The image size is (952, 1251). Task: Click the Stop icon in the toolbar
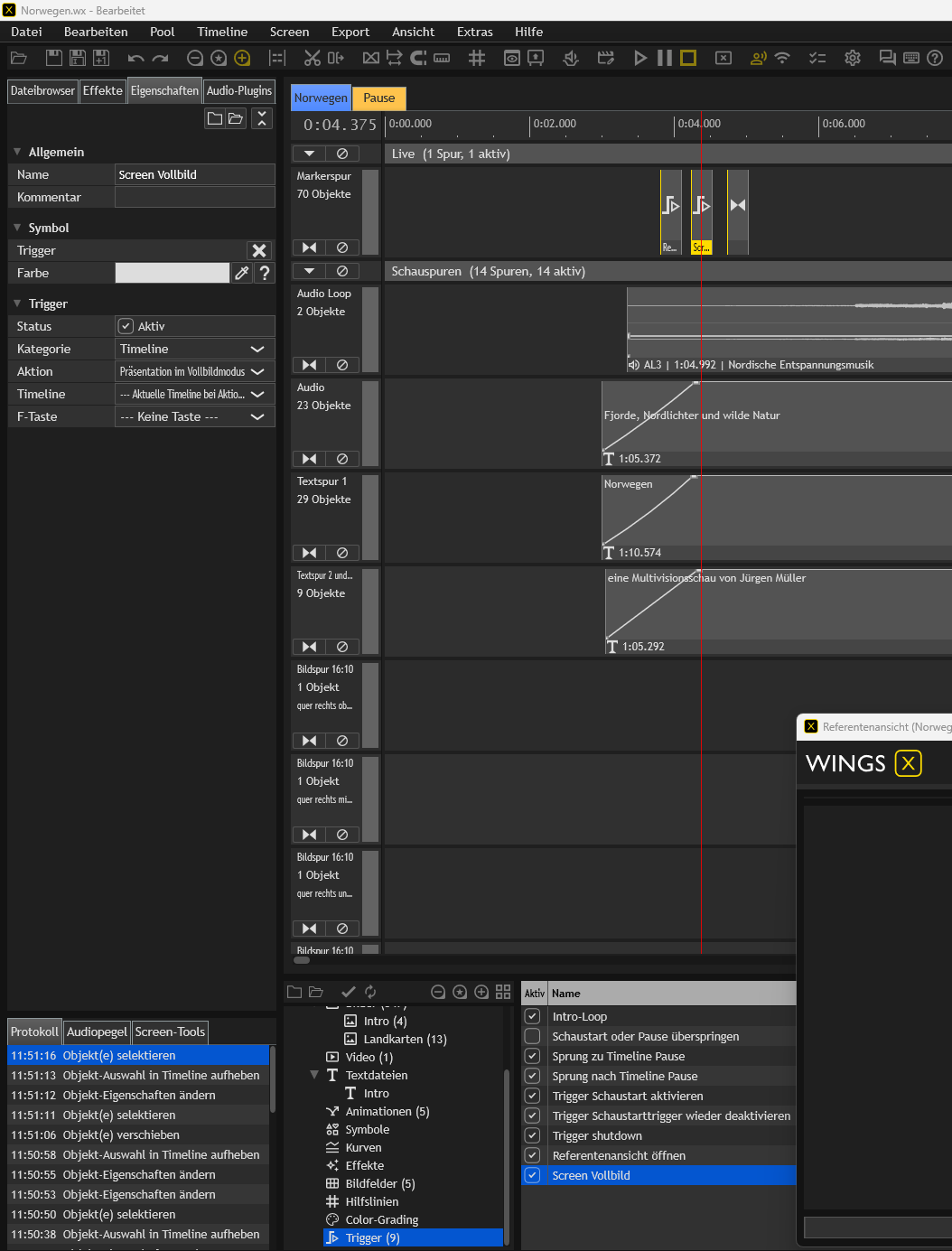point(687,58)
